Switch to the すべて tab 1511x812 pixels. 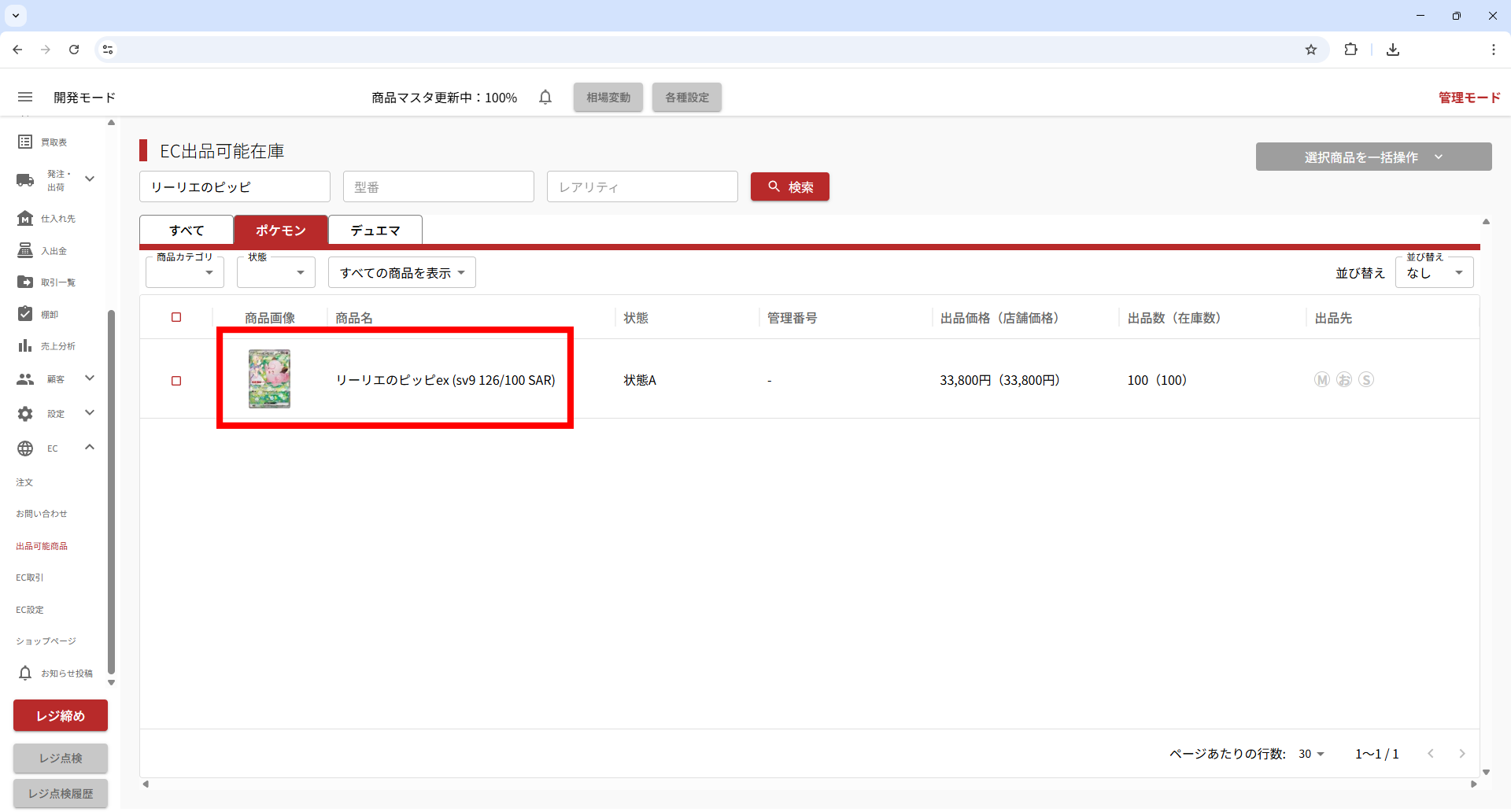click(x=187, y=230)
